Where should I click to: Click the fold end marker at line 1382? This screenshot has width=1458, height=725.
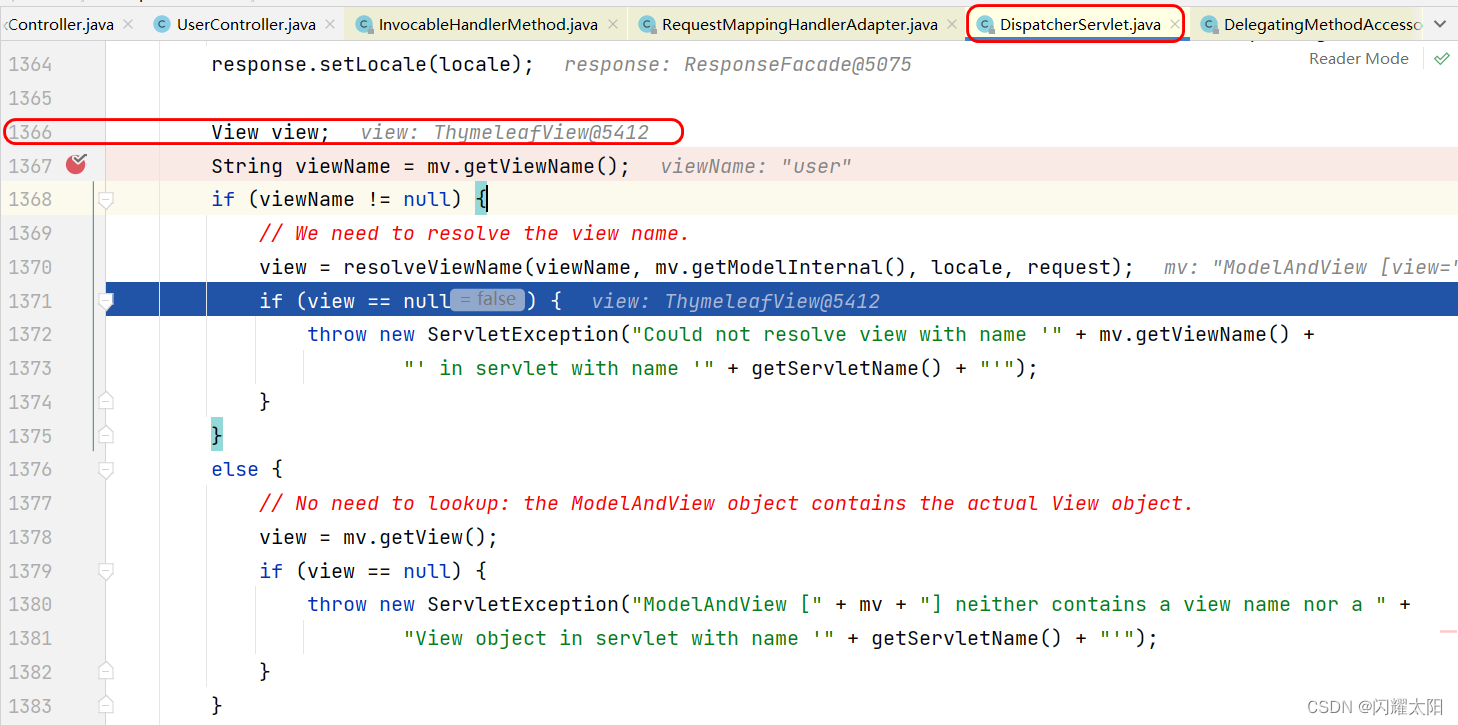point(105,671)
